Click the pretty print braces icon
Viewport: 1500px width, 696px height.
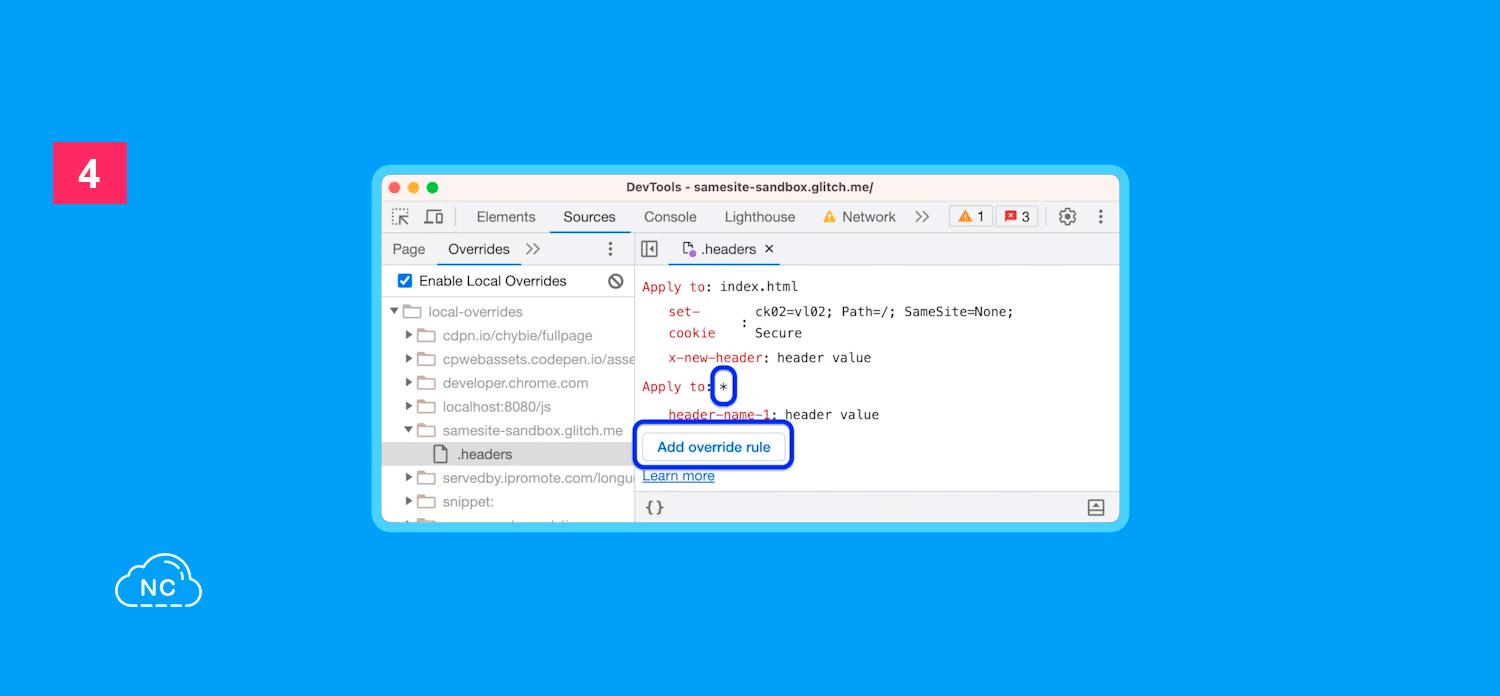pos(654,507)
